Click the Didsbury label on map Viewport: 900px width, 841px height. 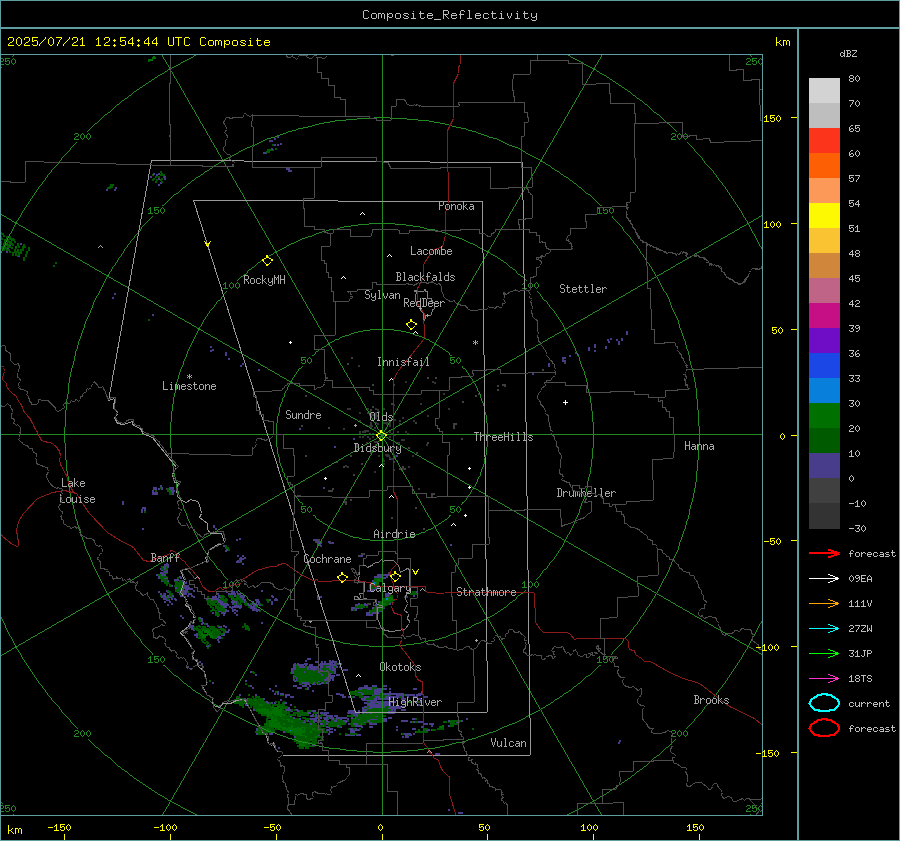[377, 448]
